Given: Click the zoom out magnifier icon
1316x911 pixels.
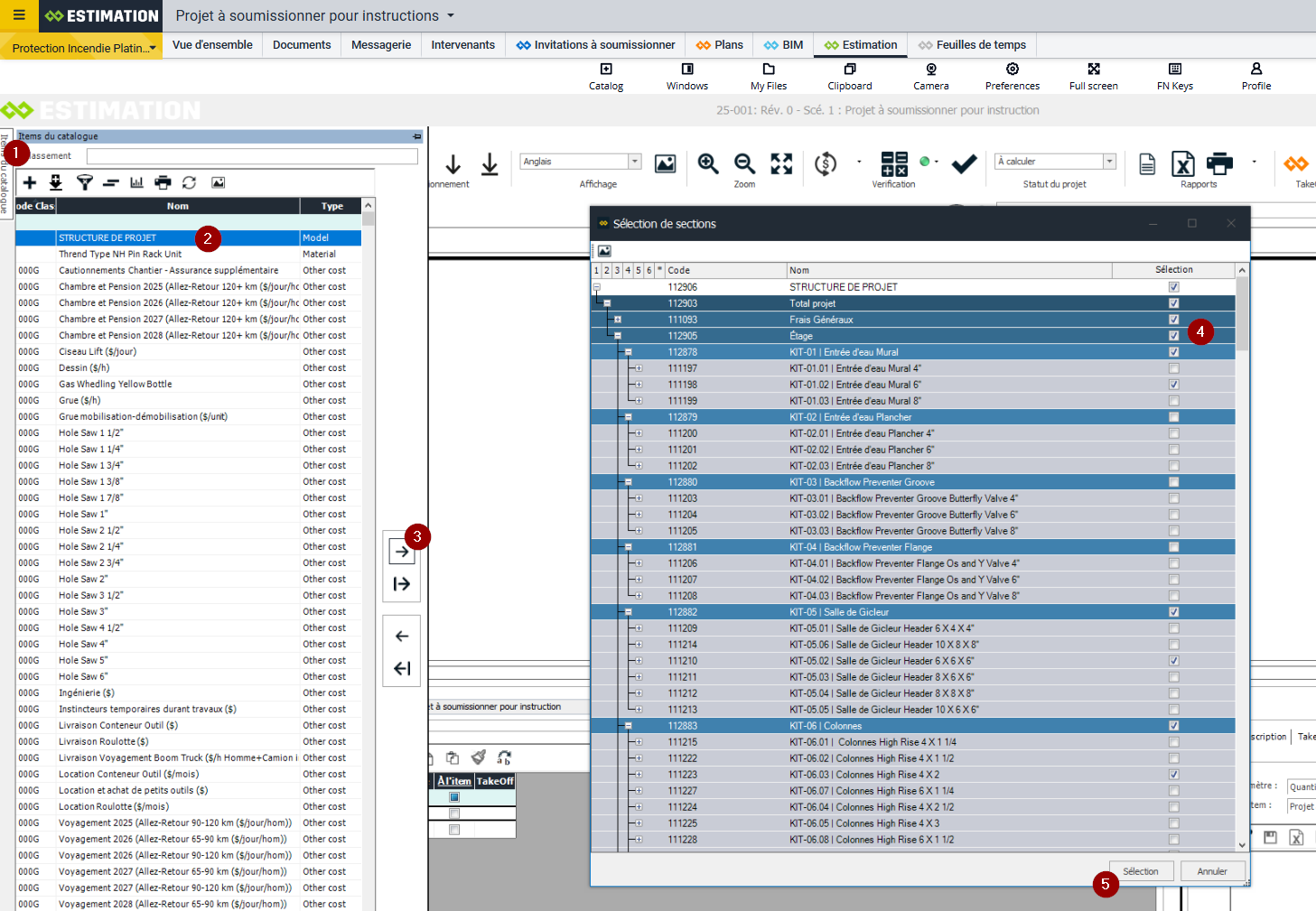Looking at the screenshot, I should tap(744, 163).
